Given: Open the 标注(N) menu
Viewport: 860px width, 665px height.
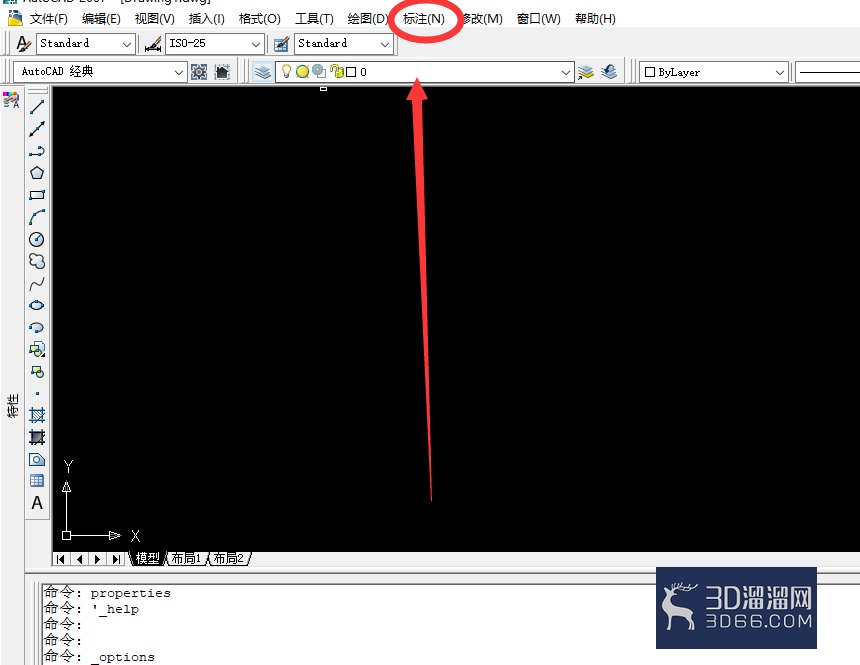Looking at the screenshot, I should (423, 19).
